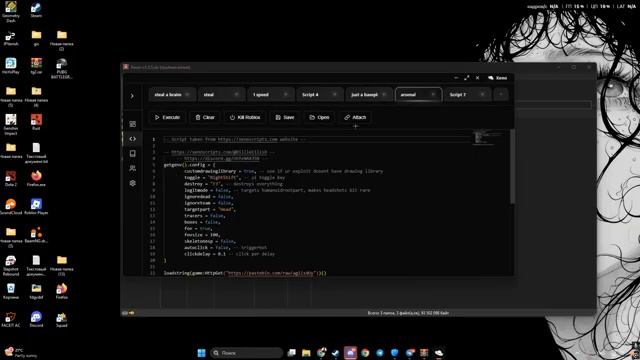This screenshot has width=640, height=360.
Task: Click the Kill Roblox button
Action: point(245,118)
